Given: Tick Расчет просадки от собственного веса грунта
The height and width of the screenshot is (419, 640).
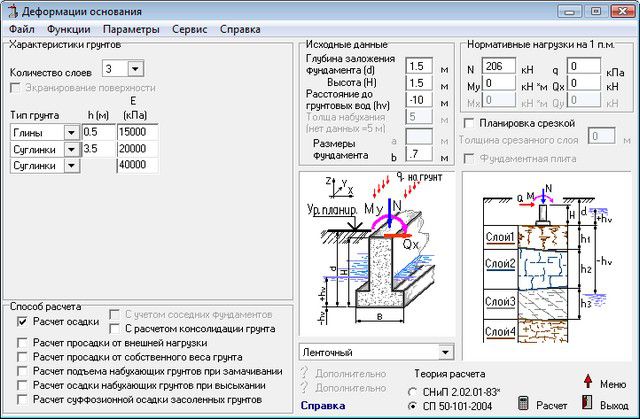Looking at the screenshot, I should [24, 357].
